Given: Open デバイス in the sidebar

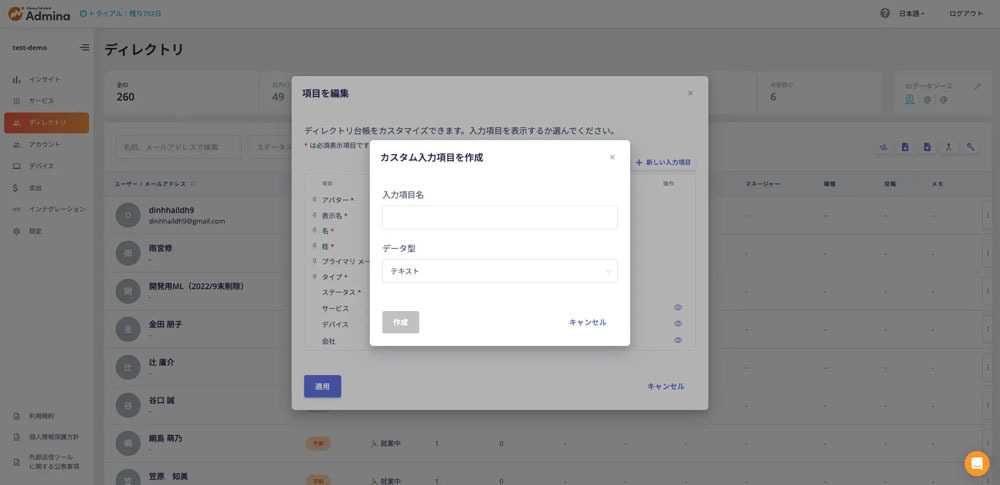Looking at the screenshot, I should [x=41, y=166].
